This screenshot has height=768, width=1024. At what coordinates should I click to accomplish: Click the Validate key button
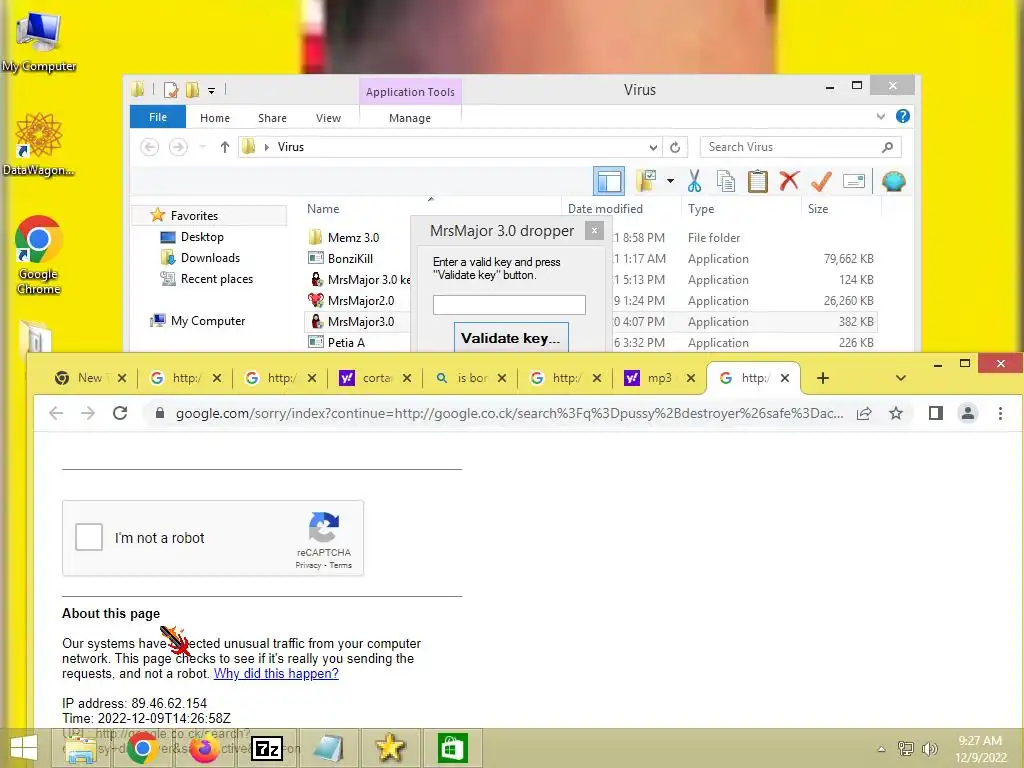(511, 337)
